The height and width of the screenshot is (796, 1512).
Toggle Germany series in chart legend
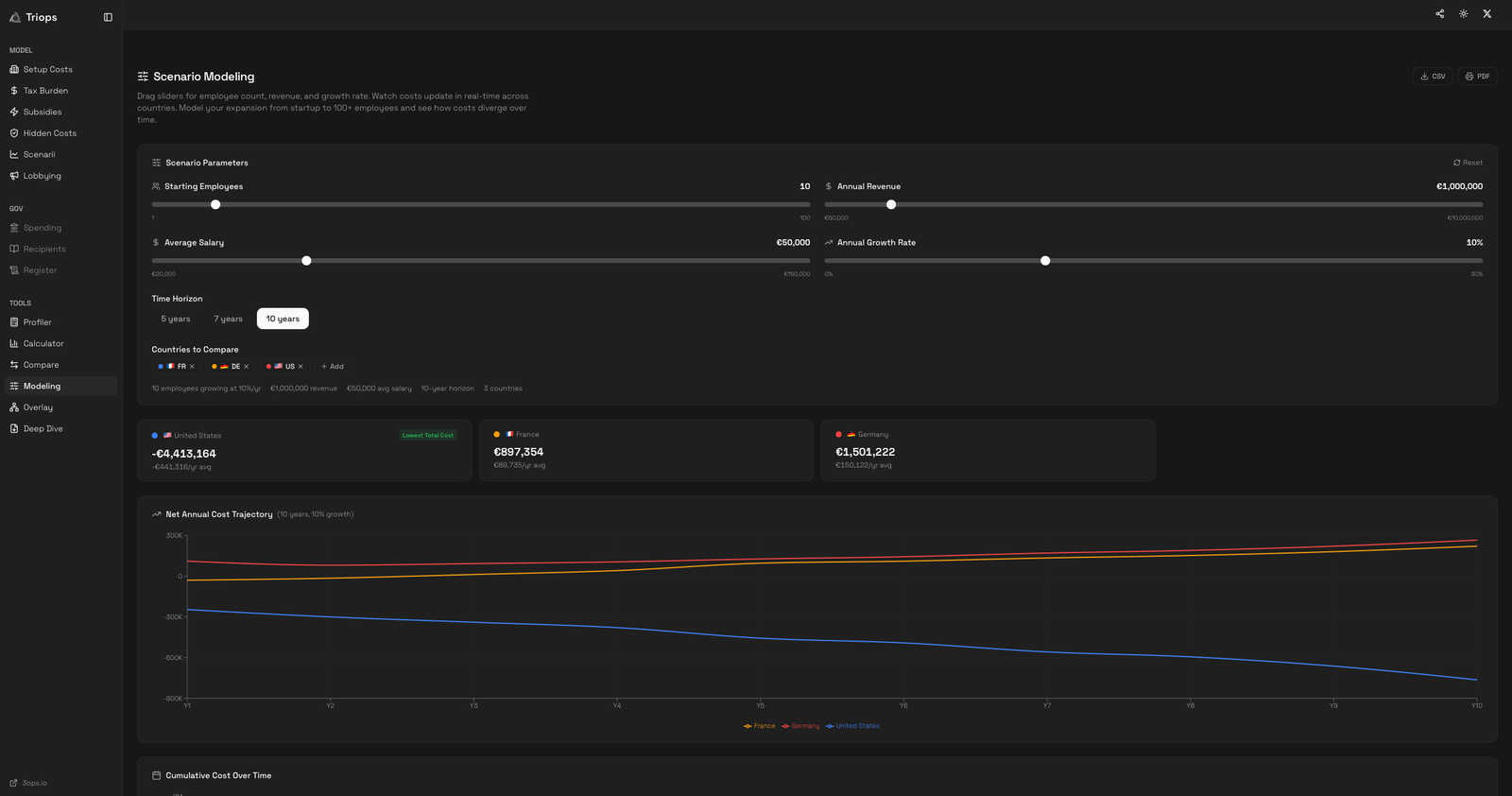800,726
